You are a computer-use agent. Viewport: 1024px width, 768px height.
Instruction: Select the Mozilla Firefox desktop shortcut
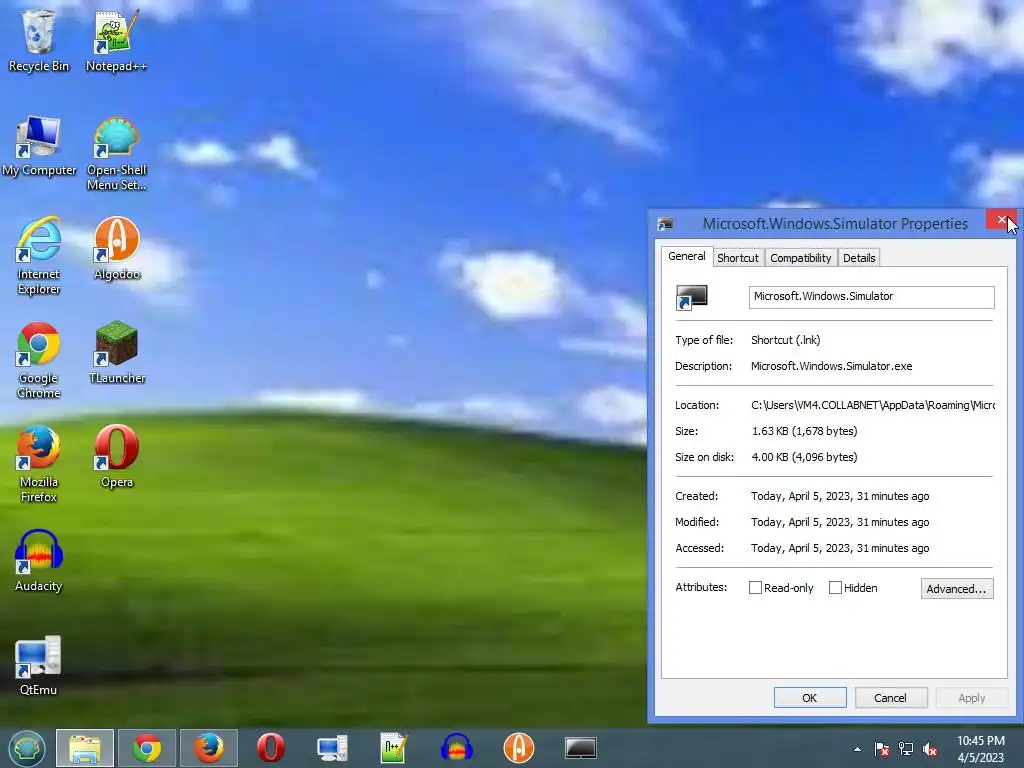39,464
